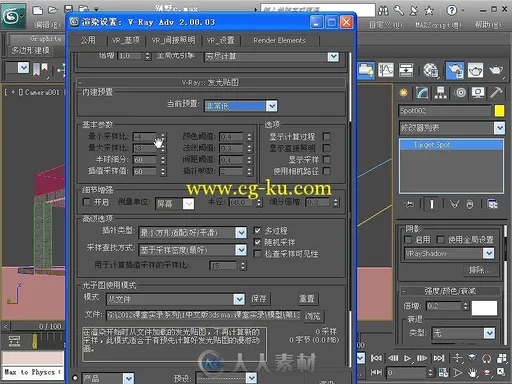
Task: Click Remove Modifier from stack icon
Action: [x=470, y=204]
